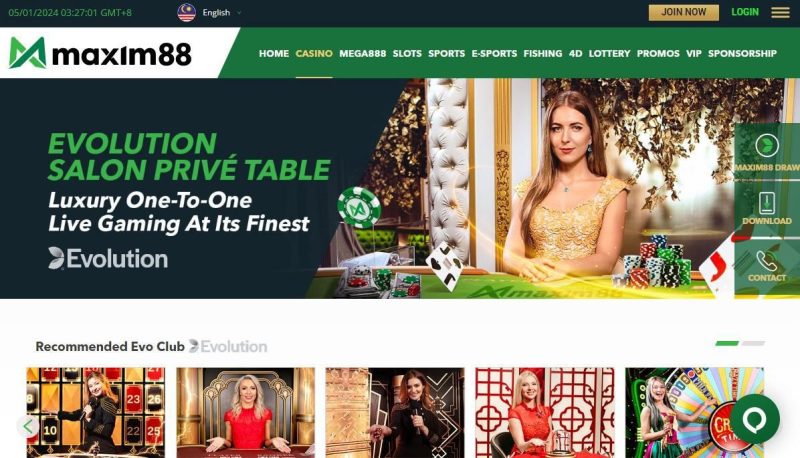Click the maxim88 logo

click(x=100, y=53)
